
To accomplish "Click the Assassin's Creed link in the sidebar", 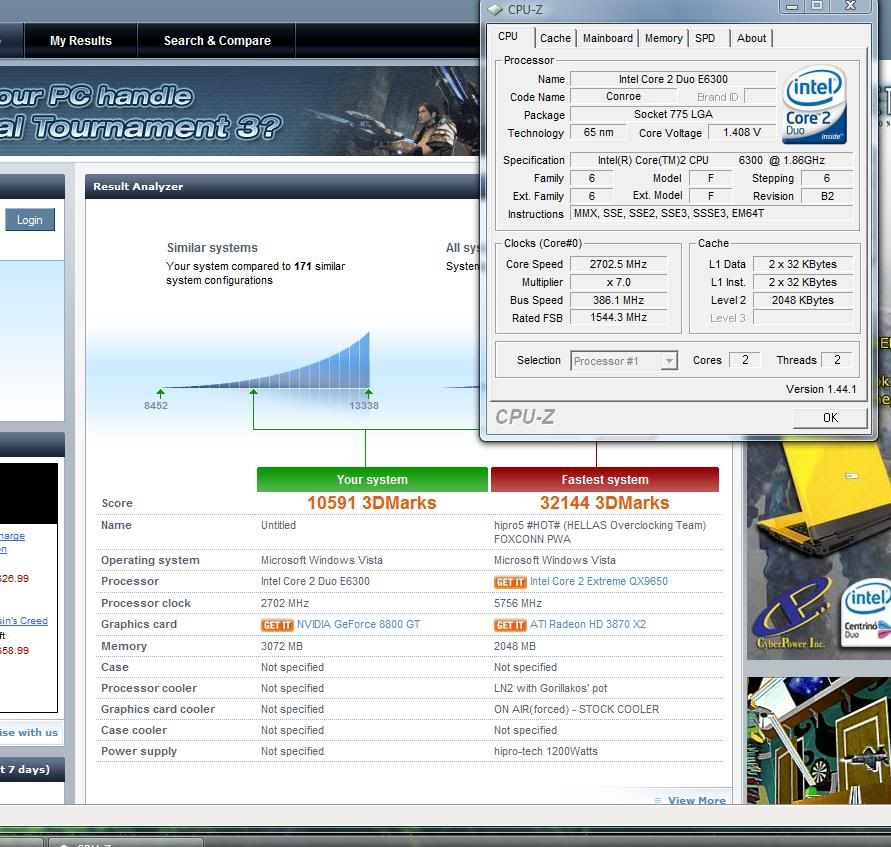I will (x=24, y=621).
